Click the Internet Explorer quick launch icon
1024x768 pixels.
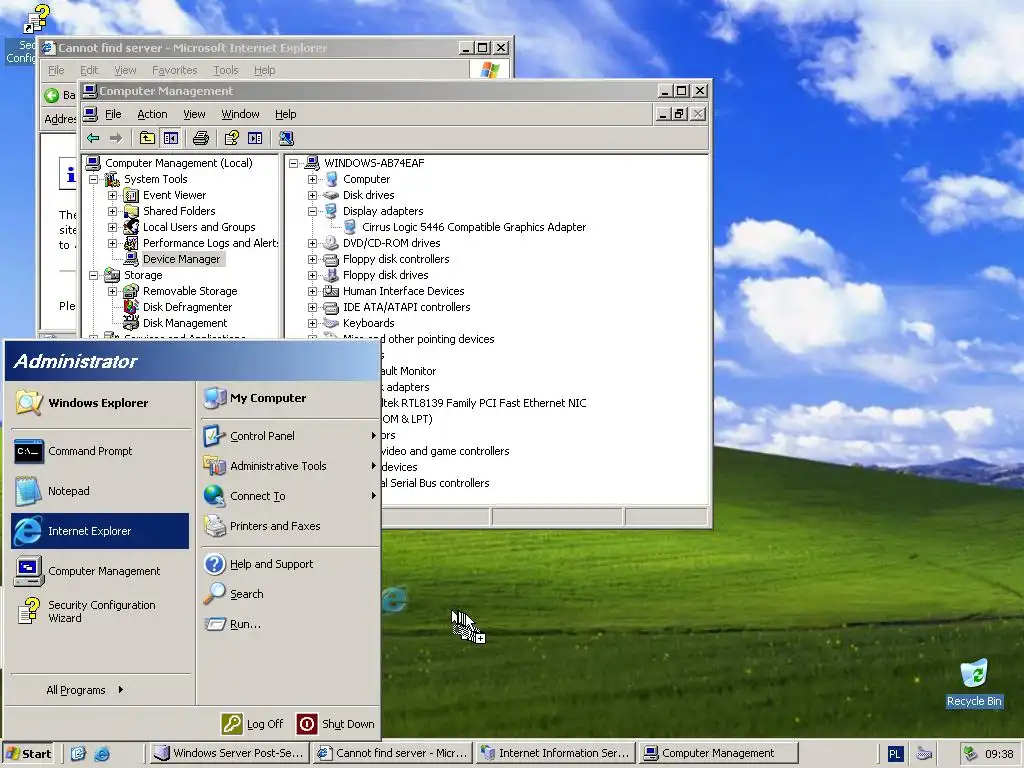(102, 754)
